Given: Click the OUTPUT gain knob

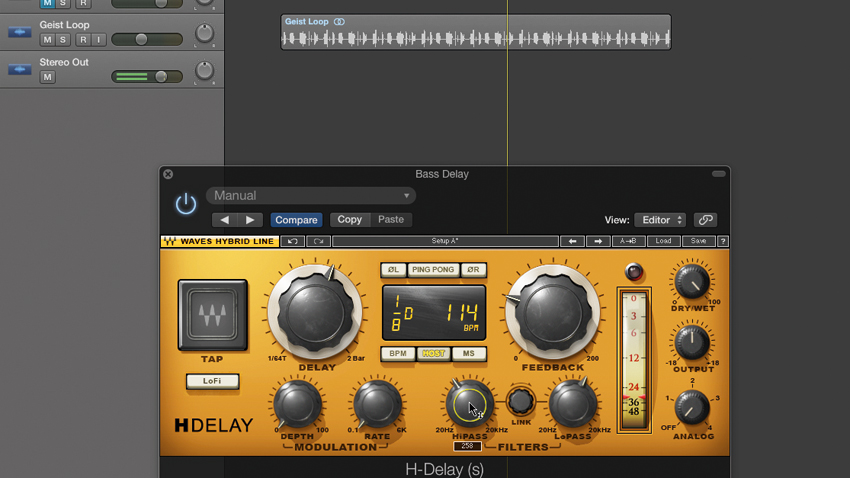Looking at the screenshot, I should coord(692,343).
